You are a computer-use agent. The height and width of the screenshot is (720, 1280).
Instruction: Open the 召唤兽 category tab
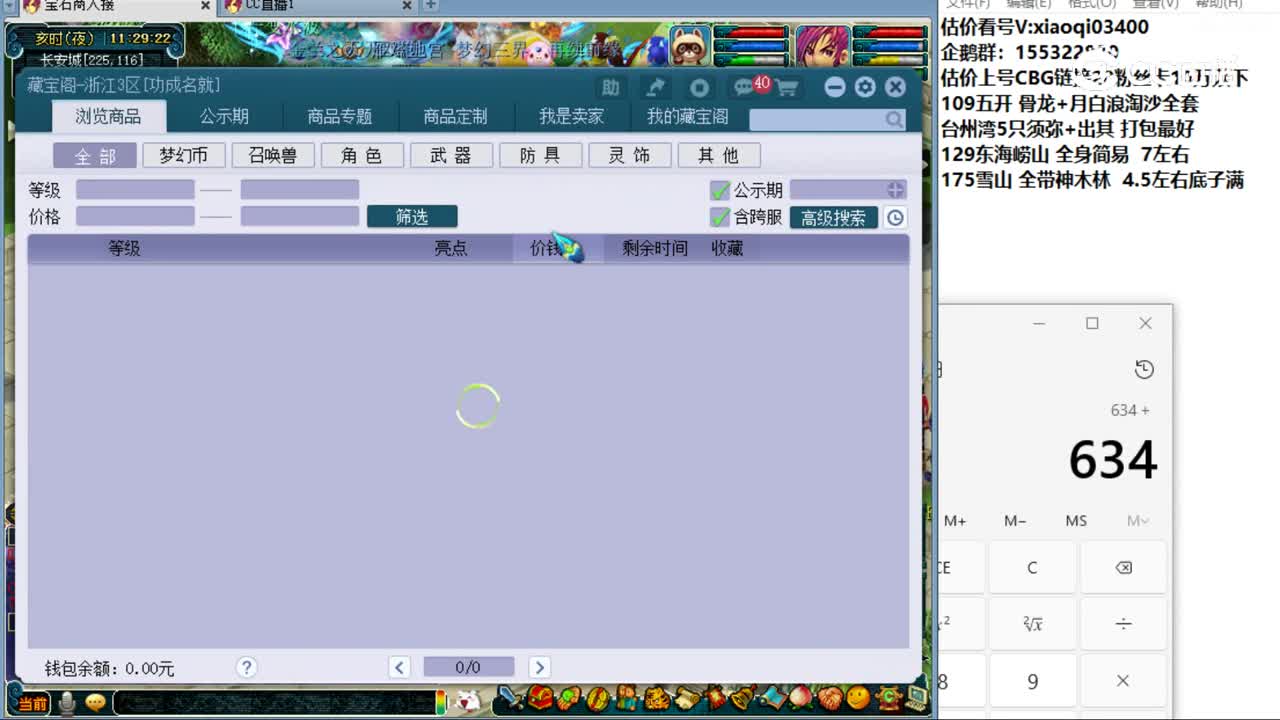pyautogui.click(x=273, y=155)
